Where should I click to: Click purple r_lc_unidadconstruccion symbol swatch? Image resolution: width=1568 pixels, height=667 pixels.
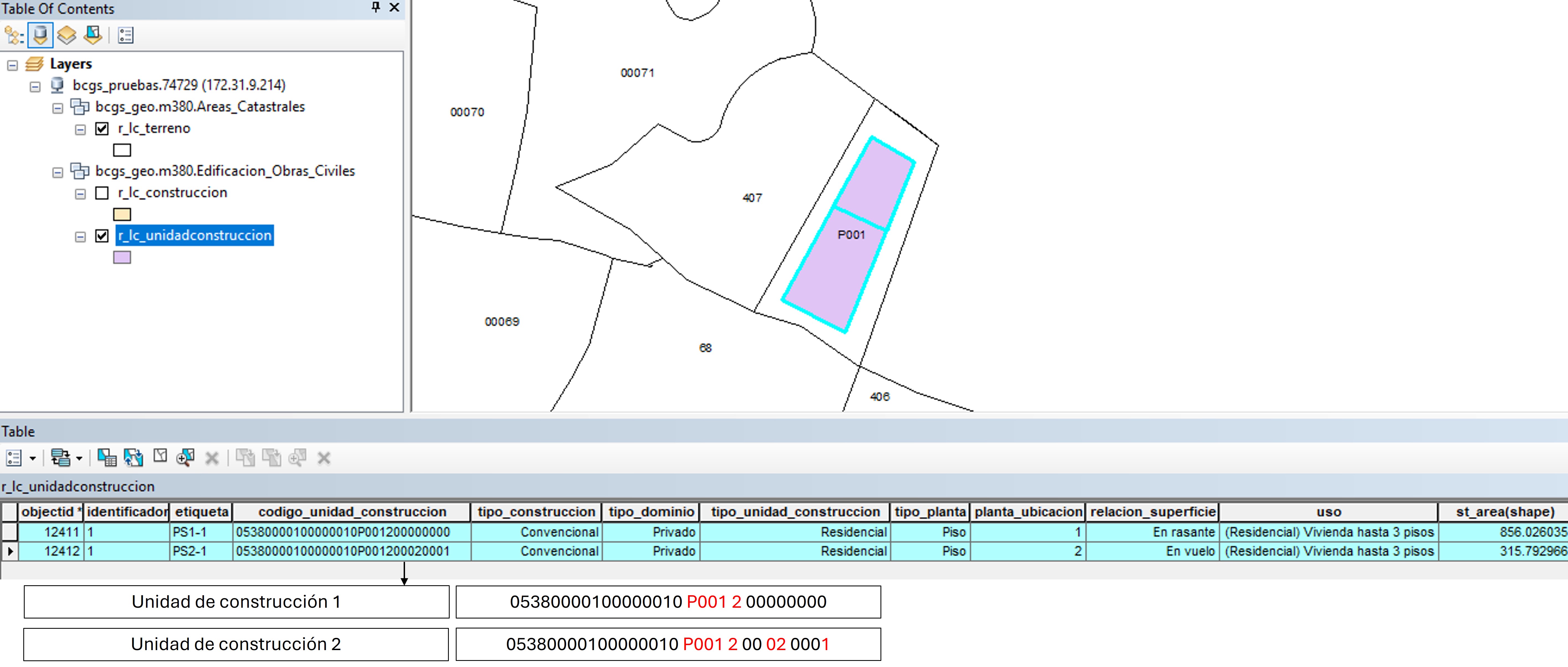tap(122, 257)
